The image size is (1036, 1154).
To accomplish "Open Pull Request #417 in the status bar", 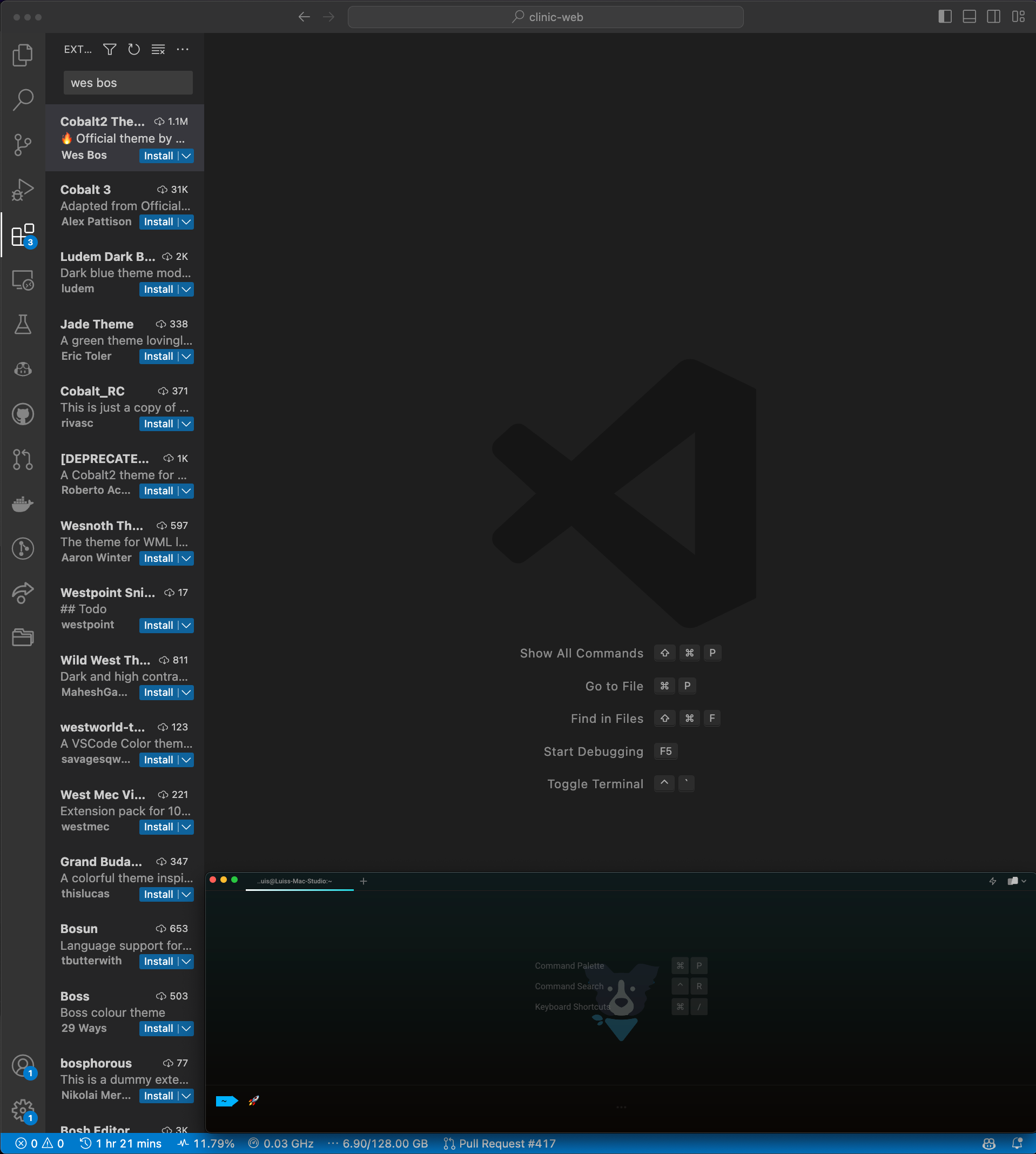I will [498, 1143].
